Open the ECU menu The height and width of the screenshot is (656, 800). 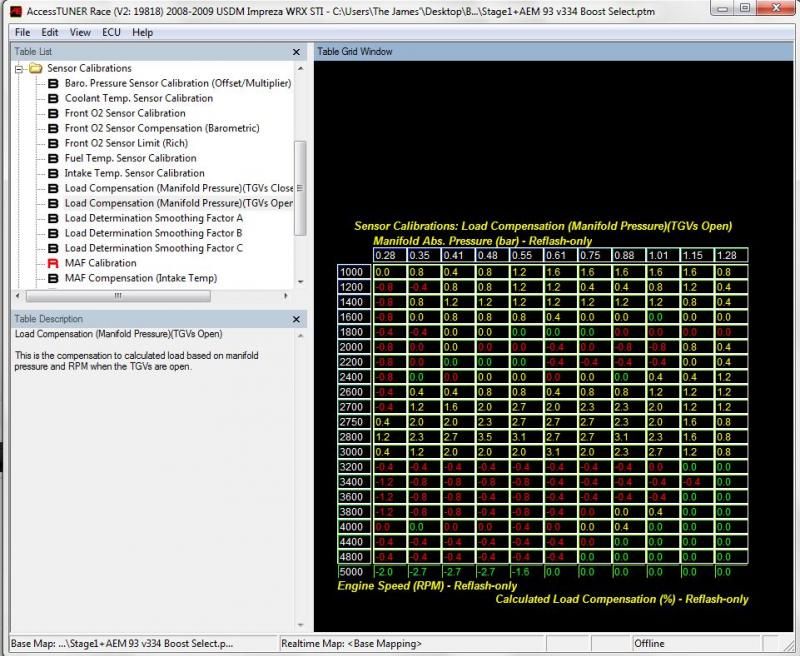[x=111, y=32]
